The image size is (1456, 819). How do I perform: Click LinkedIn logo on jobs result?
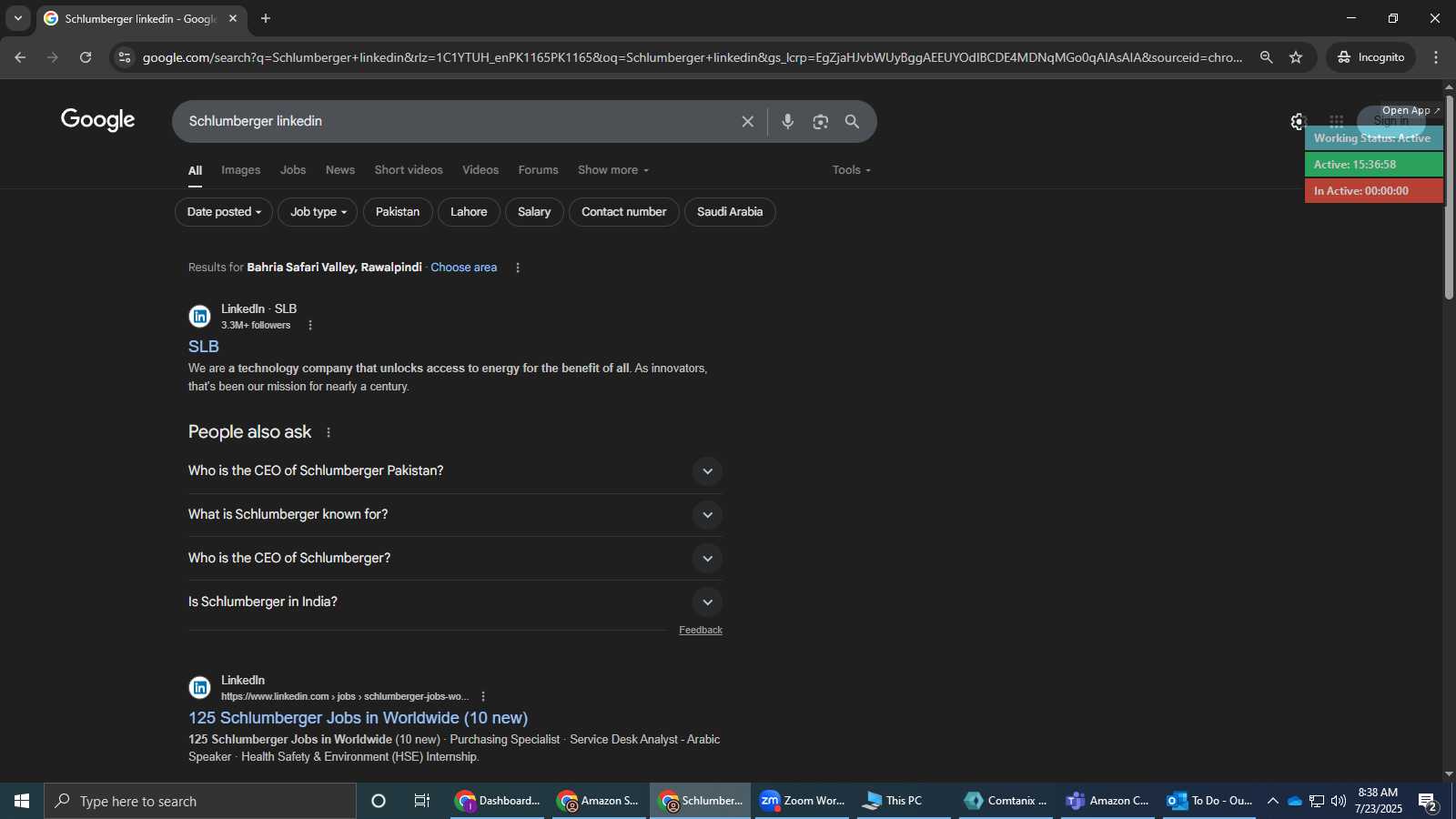pyautogui.click(x=199, y=688)
